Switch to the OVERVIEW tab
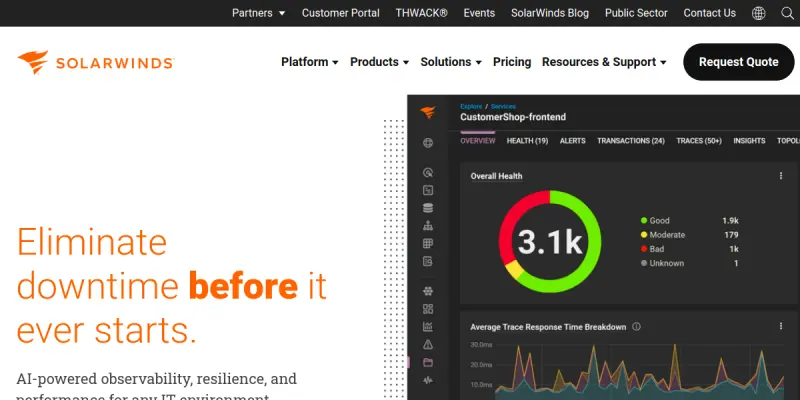The height and width of the screenshot is (400, 800). pos(478,141)
